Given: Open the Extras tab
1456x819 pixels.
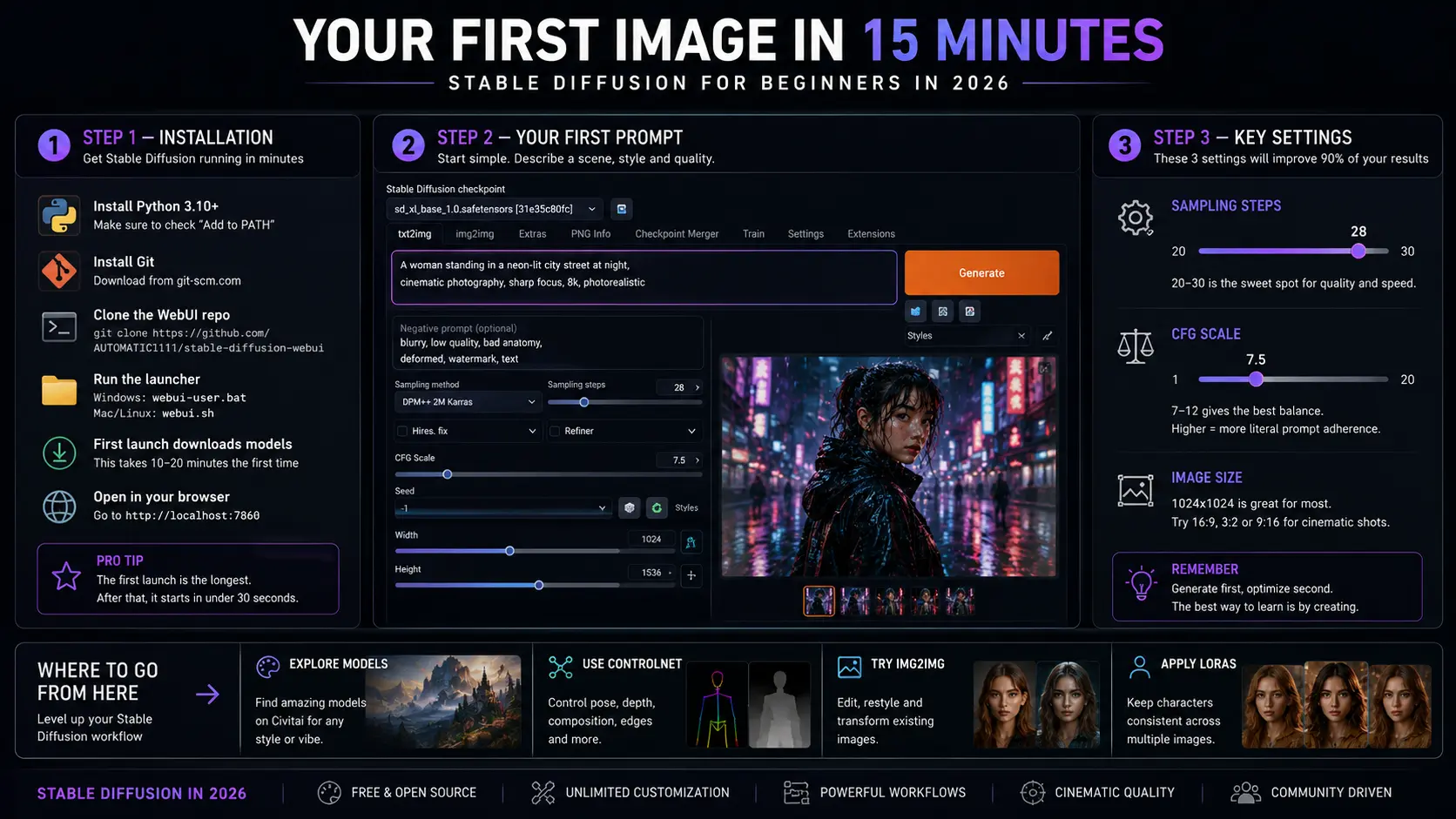Looking at the screenshot, I should click(x=532, y=234).
